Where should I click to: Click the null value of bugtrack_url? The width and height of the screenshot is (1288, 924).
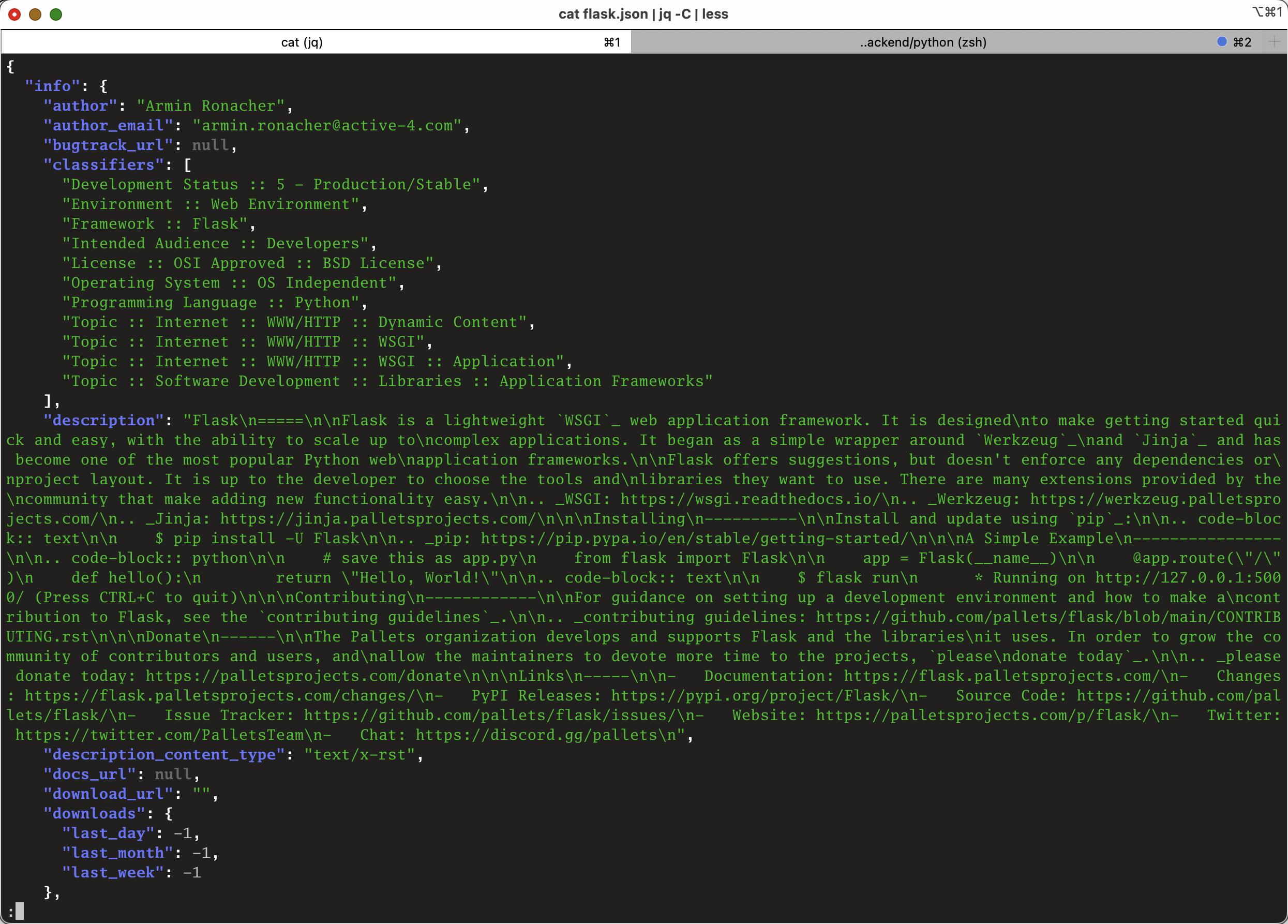210,145
